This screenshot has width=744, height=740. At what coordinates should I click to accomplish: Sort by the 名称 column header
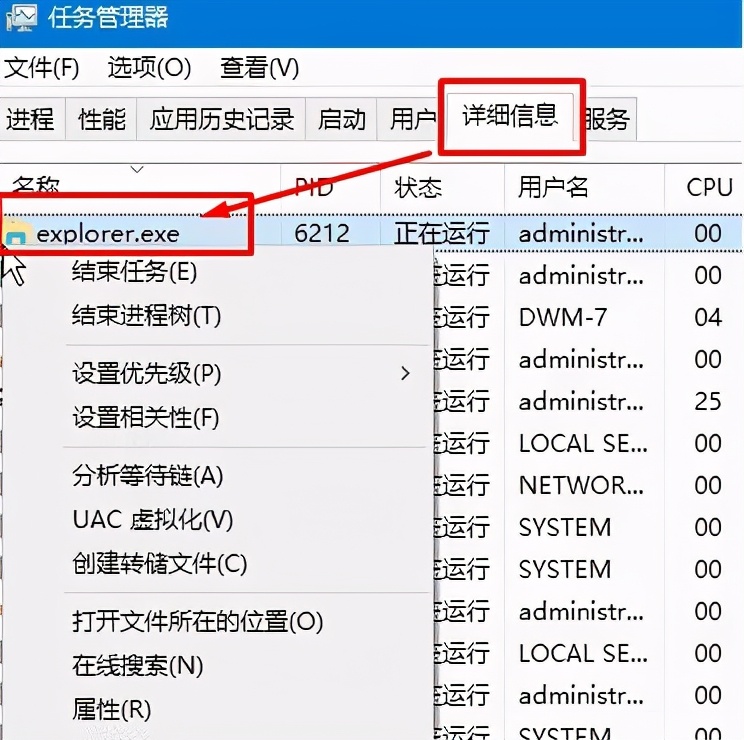tap(140, 187)
